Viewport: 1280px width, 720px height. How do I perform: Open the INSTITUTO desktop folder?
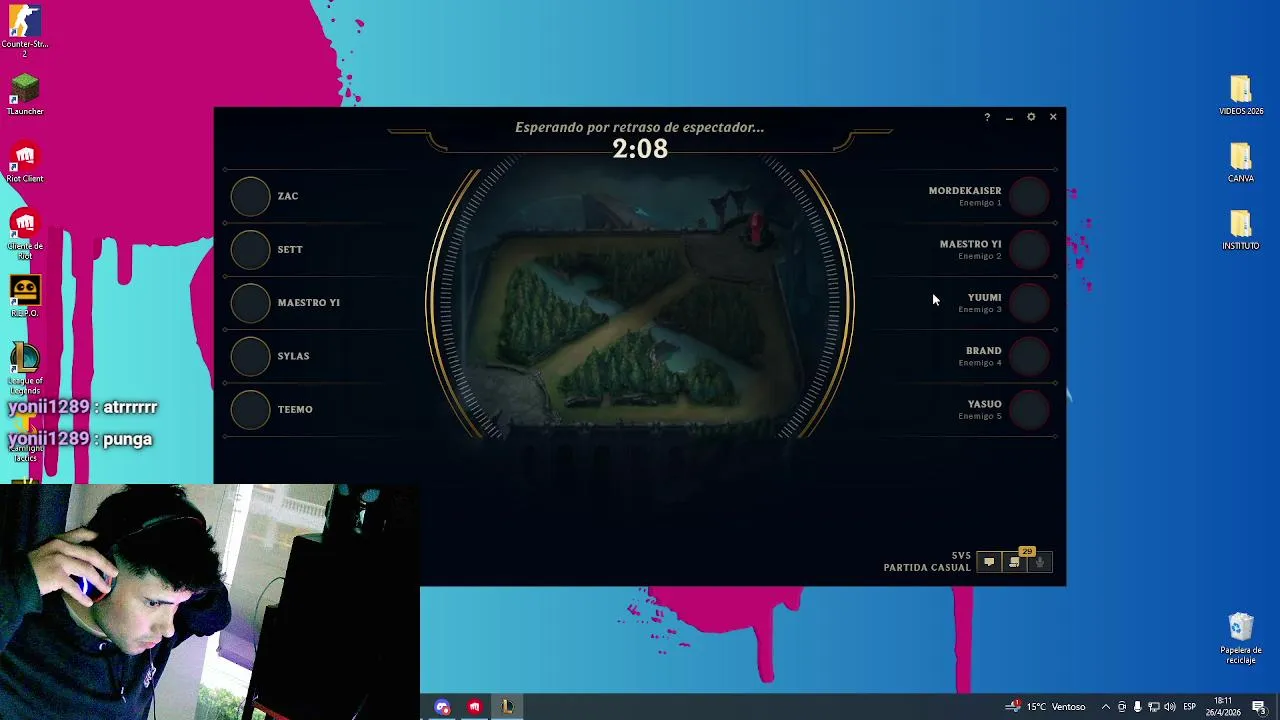click(1241, 230)
